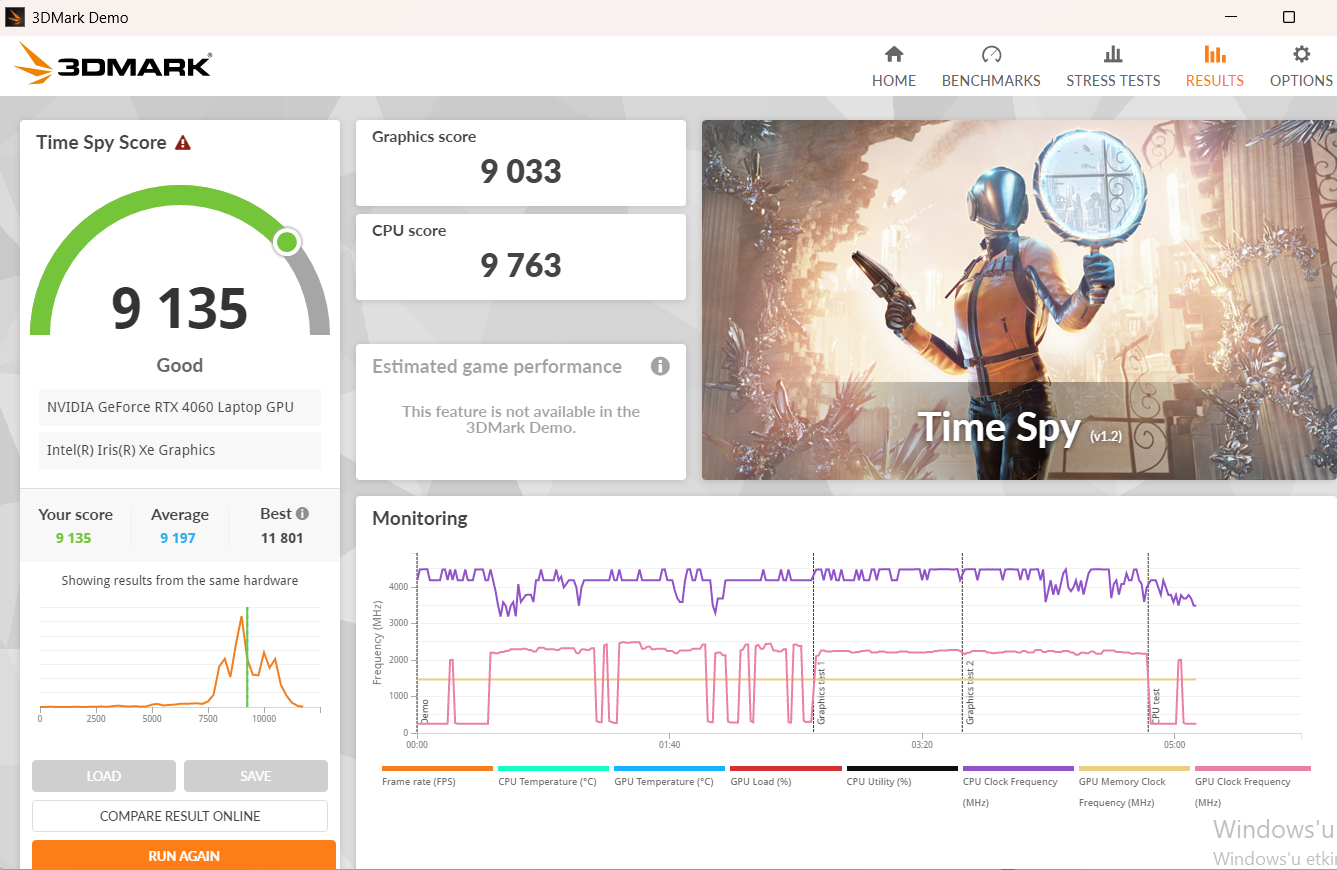Viewport: 1337px width, 870px height.
Task: Click the NVIDIA GeForce RTX 4060 Laptop GPU row
Action: coord(180,407)
